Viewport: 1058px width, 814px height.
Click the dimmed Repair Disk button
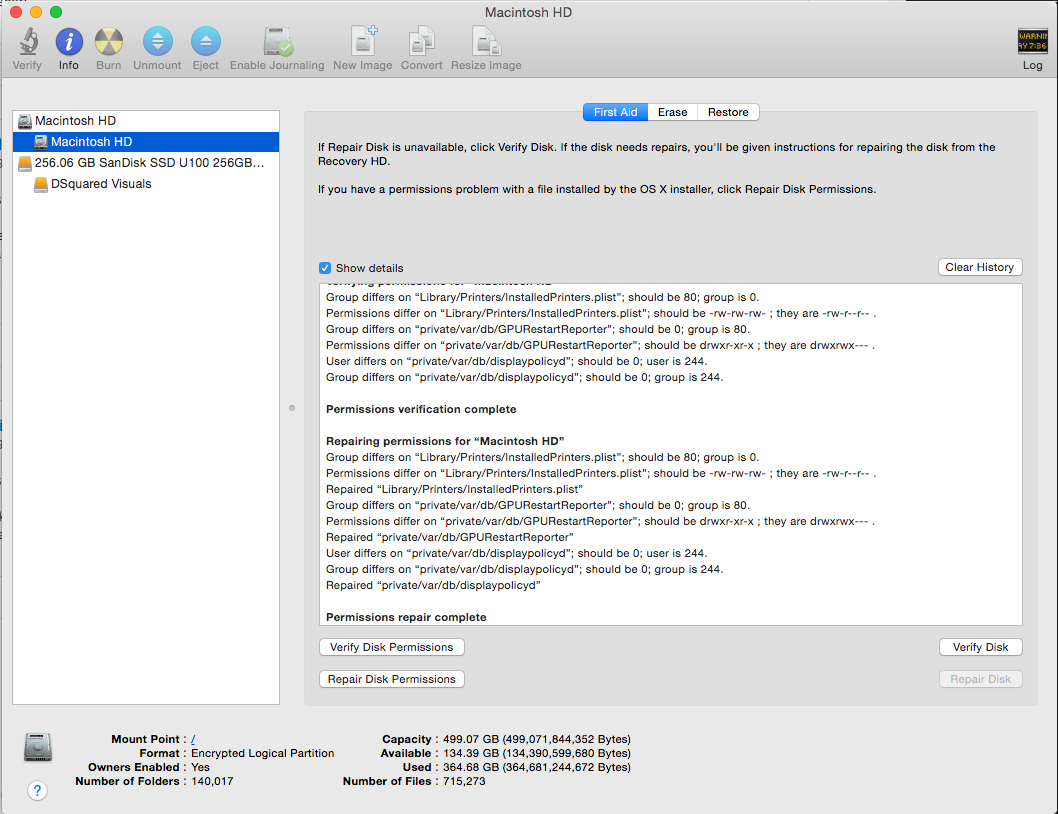click(980, 679)
